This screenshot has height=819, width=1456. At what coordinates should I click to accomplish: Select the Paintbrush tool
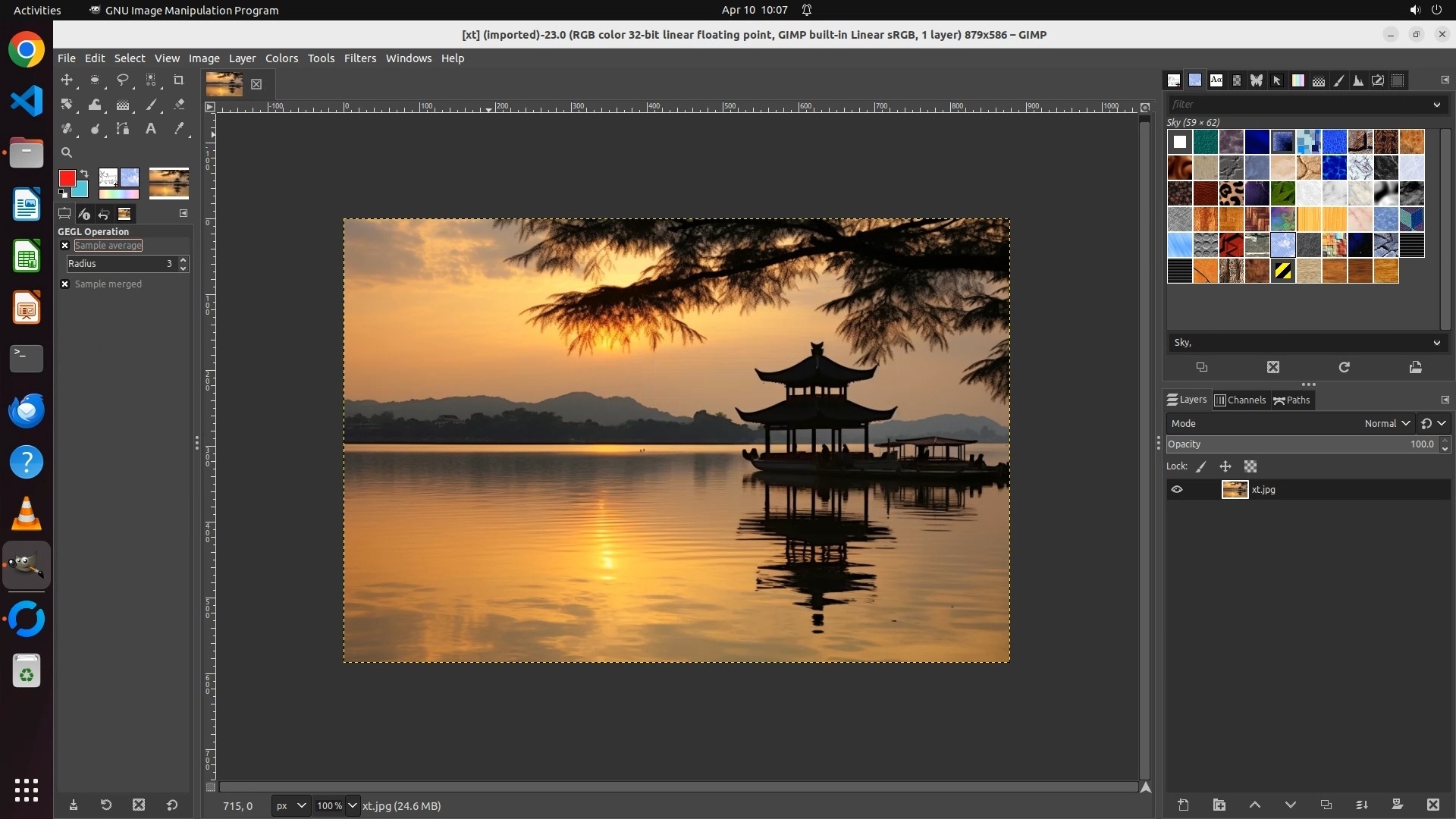click(x=151, y=105)
